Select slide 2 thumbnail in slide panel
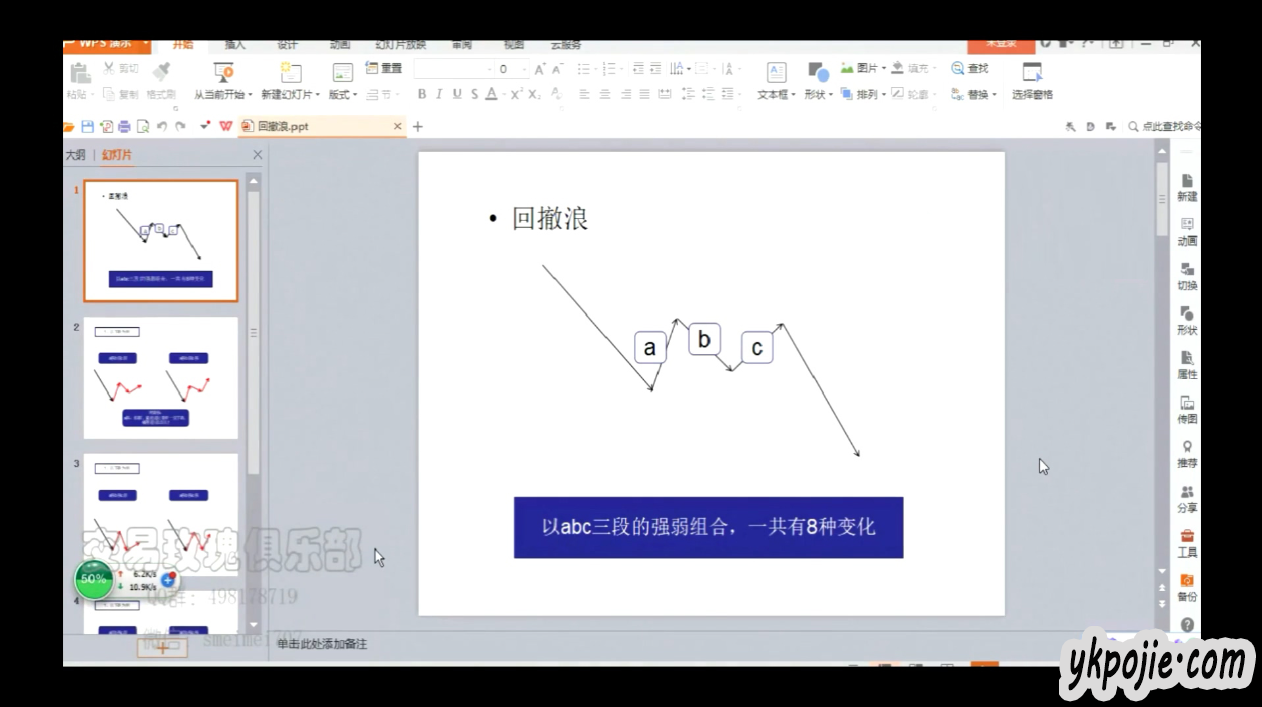The image size is (1262, 707). point(160,378)
